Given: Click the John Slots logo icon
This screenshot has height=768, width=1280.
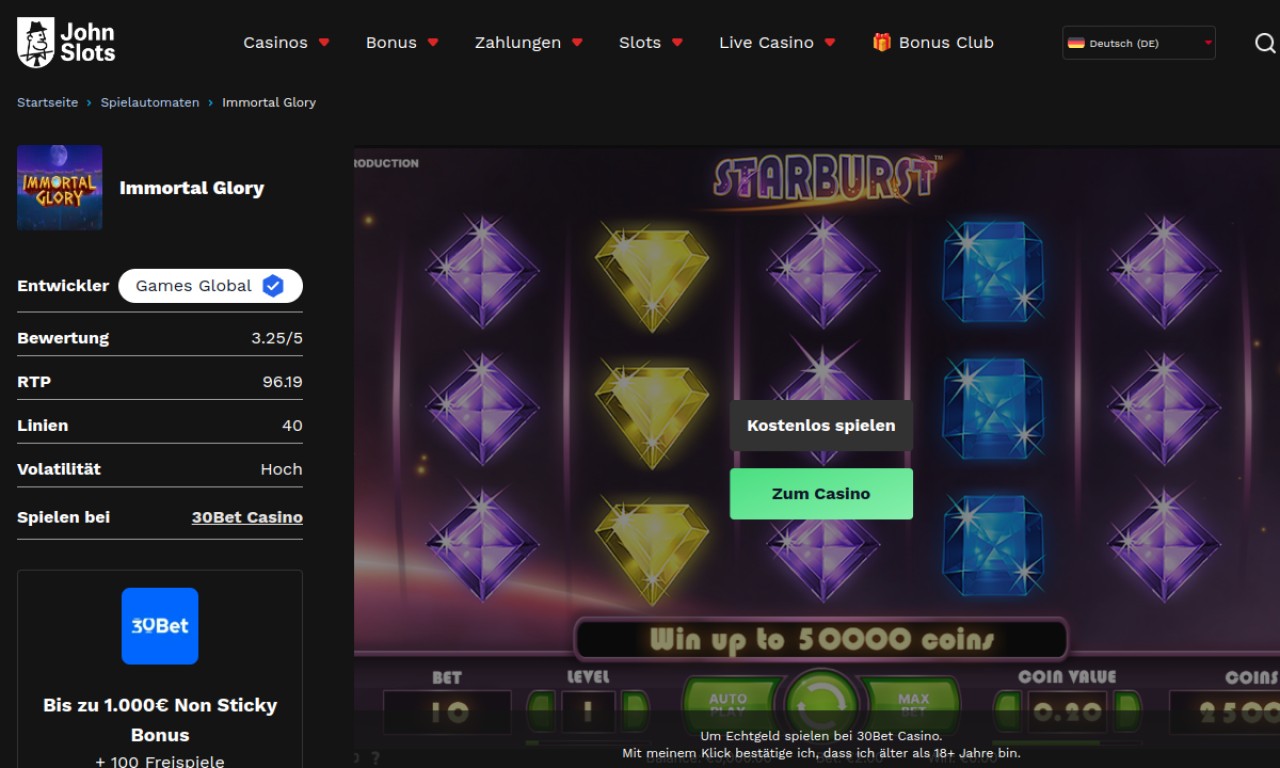Looking at the screenshot, I should tap(36, 42).
